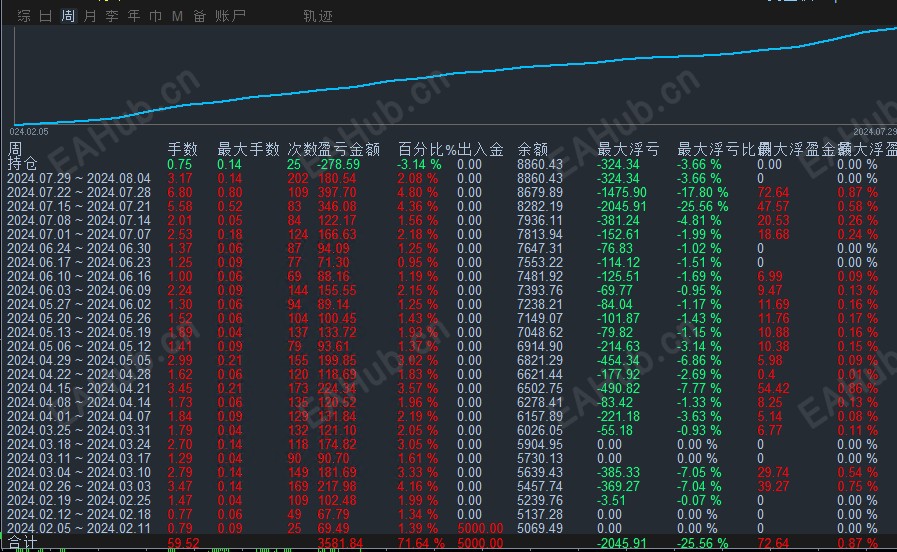The width and height of the screenshot is (897, 552).
Task: Select the row 2024.06.03 ~ 2024.06.09
Action: [448, 291]
